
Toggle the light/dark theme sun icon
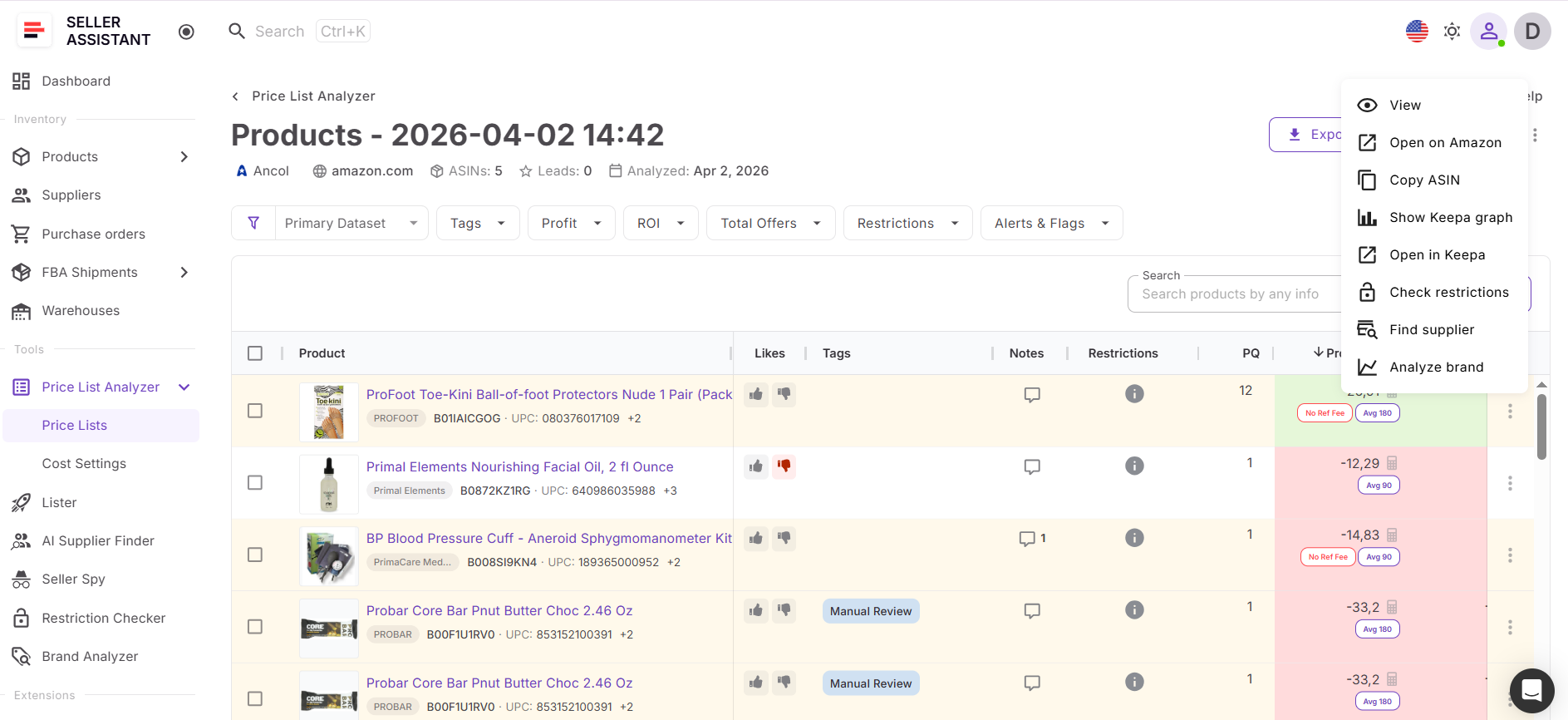click(1452, 32)
